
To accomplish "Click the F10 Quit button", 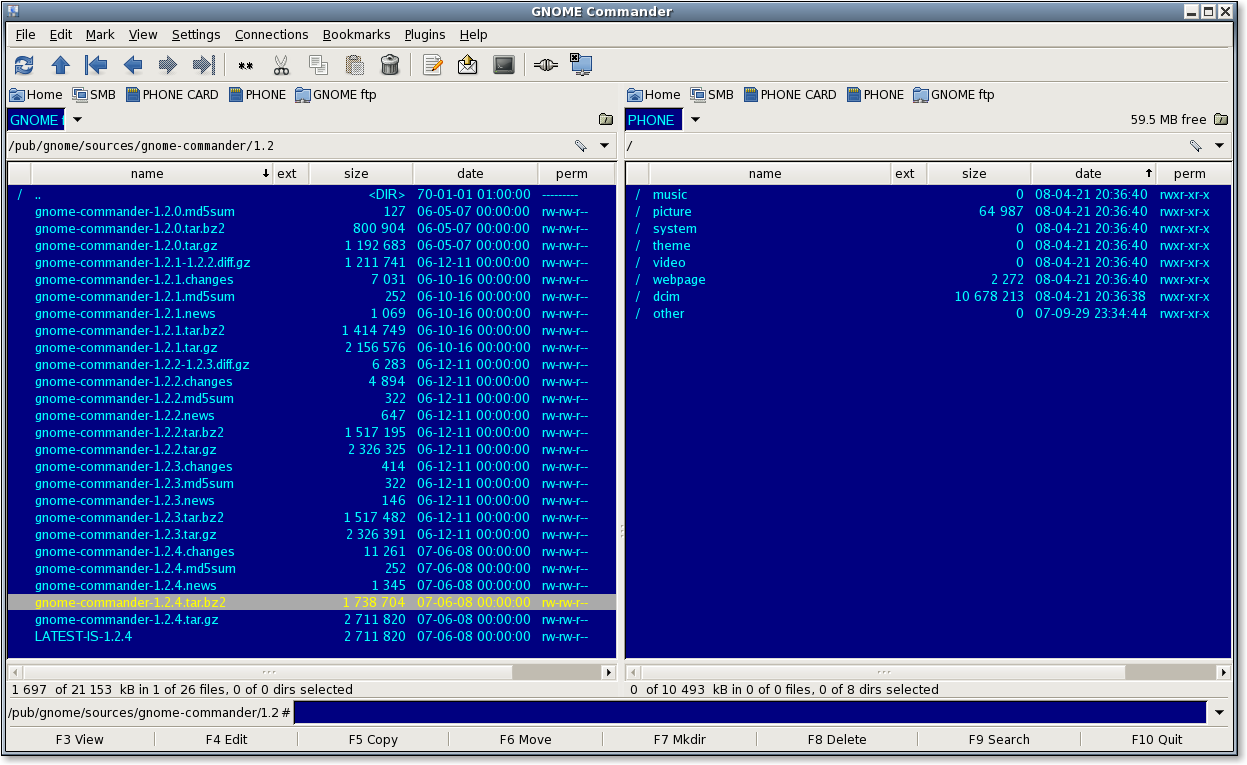I will [1156, 740].
